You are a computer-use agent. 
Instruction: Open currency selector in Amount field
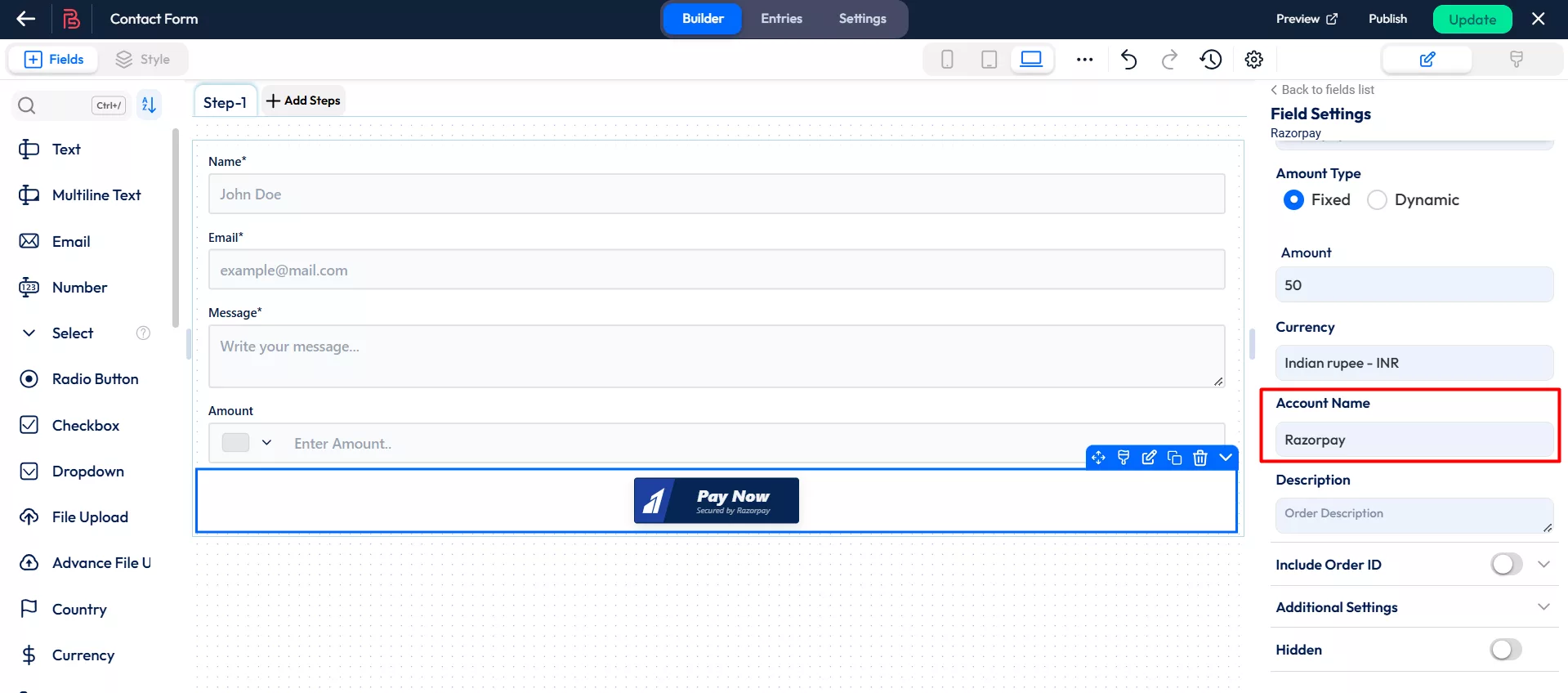(x=247, y=443)
